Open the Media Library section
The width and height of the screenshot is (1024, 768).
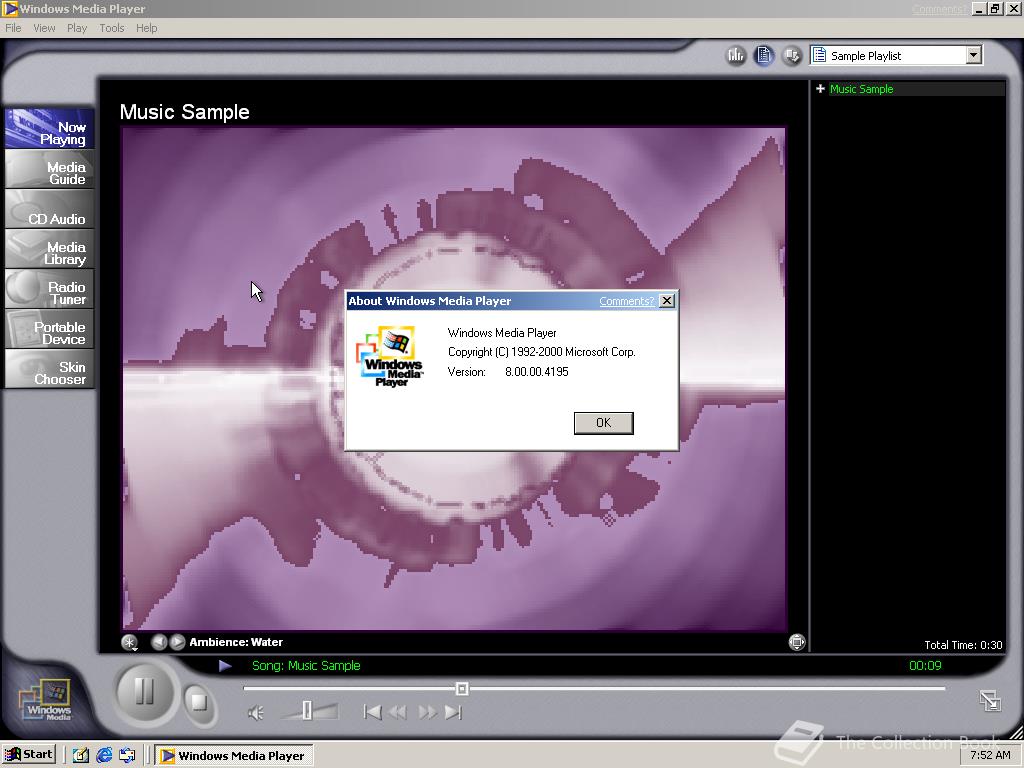50,249
